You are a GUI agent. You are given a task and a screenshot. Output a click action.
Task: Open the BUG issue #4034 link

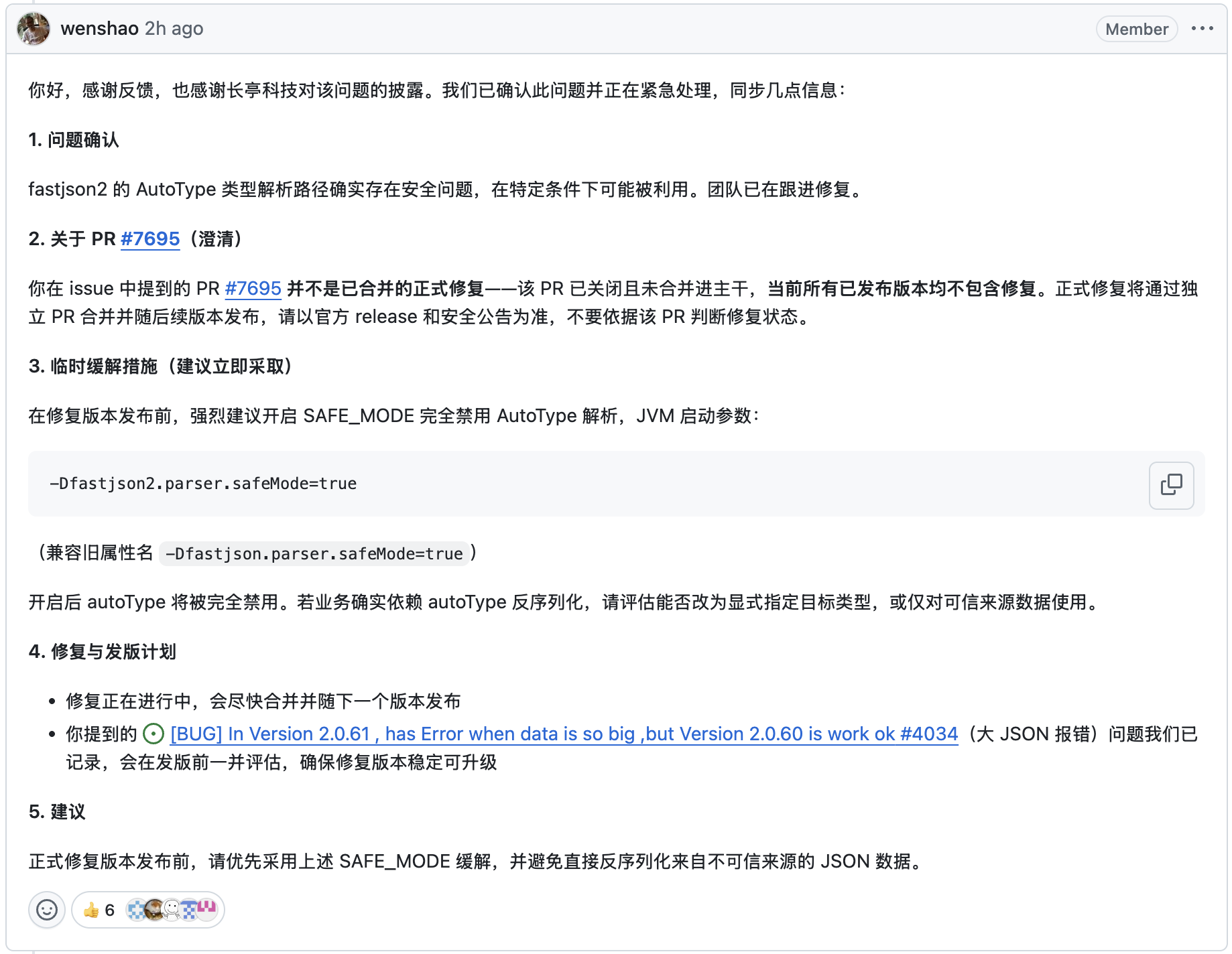564,734
